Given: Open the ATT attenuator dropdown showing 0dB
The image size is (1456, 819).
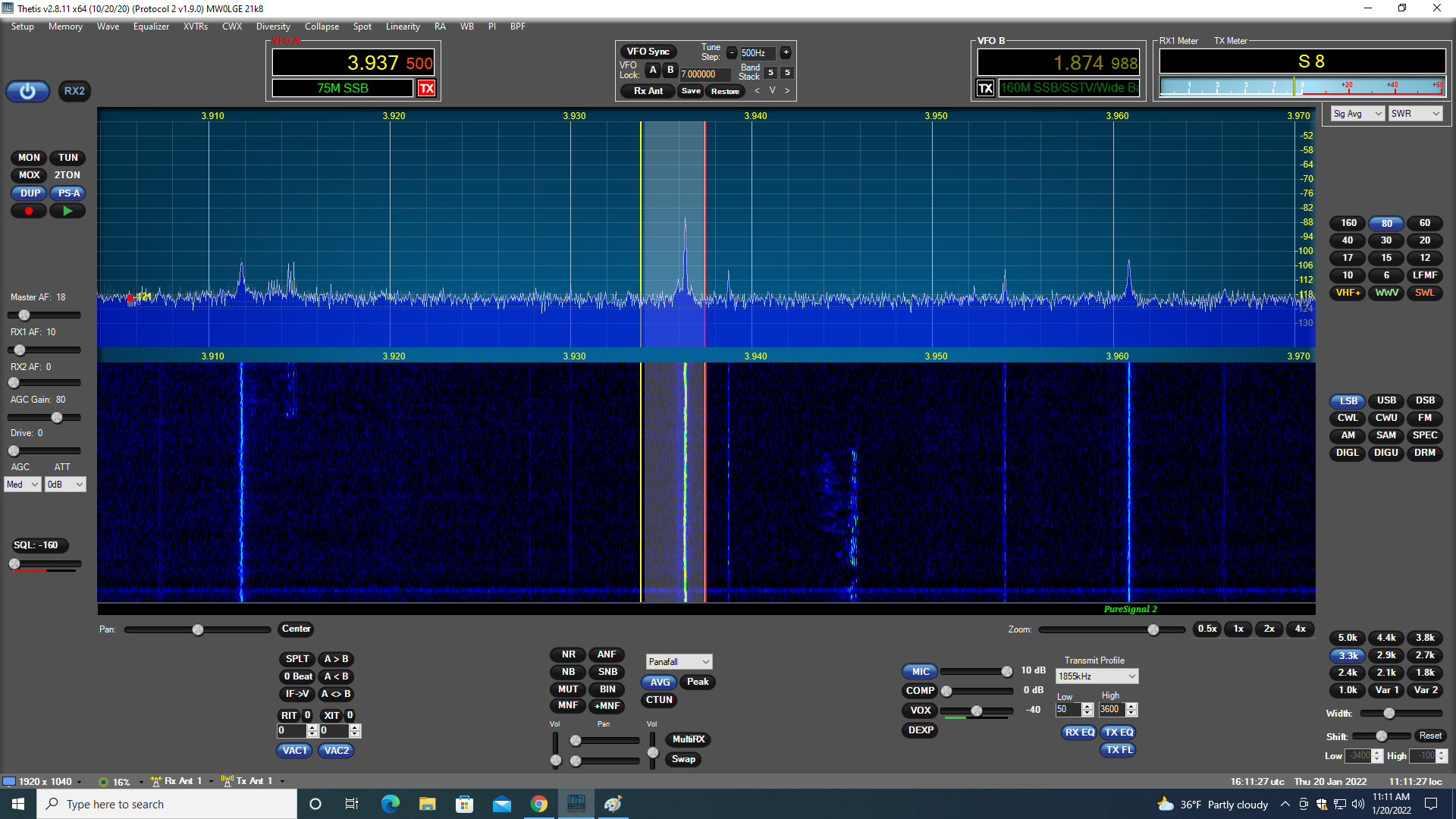Looking at the screenshot, I should 65,485.
